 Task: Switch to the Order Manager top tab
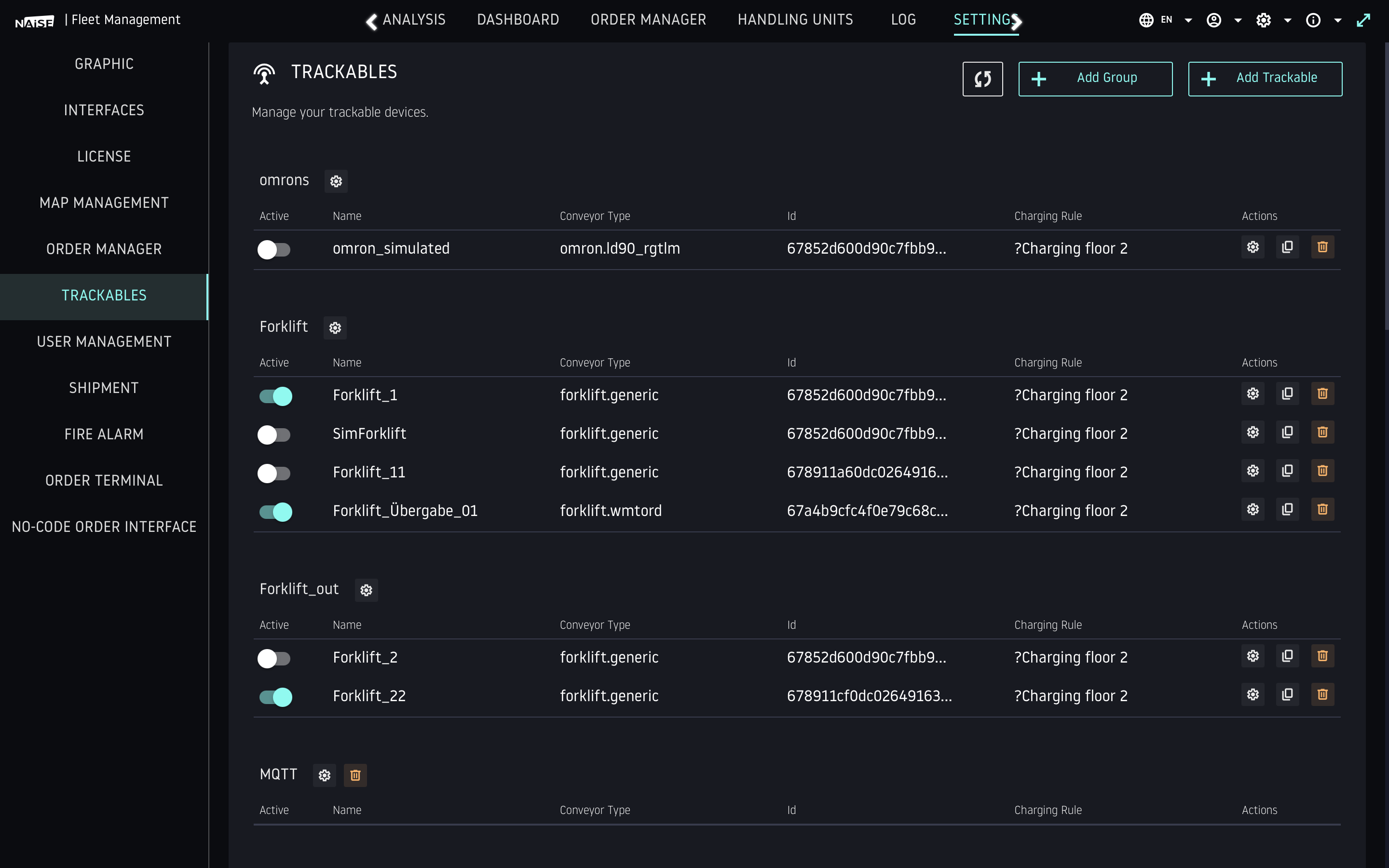coord(648,20)
